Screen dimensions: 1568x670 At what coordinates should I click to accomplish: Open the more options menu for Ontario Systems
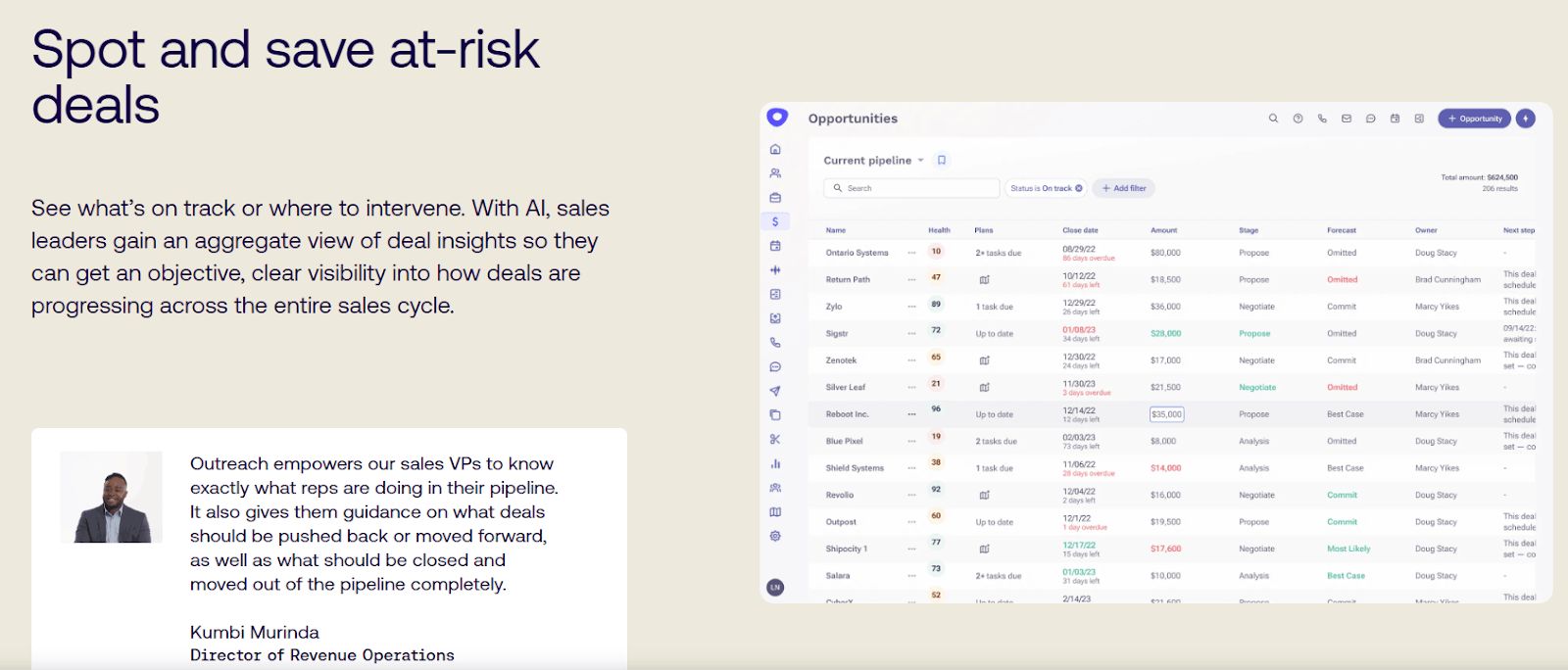pyautogui.click(x=911, y=253)
